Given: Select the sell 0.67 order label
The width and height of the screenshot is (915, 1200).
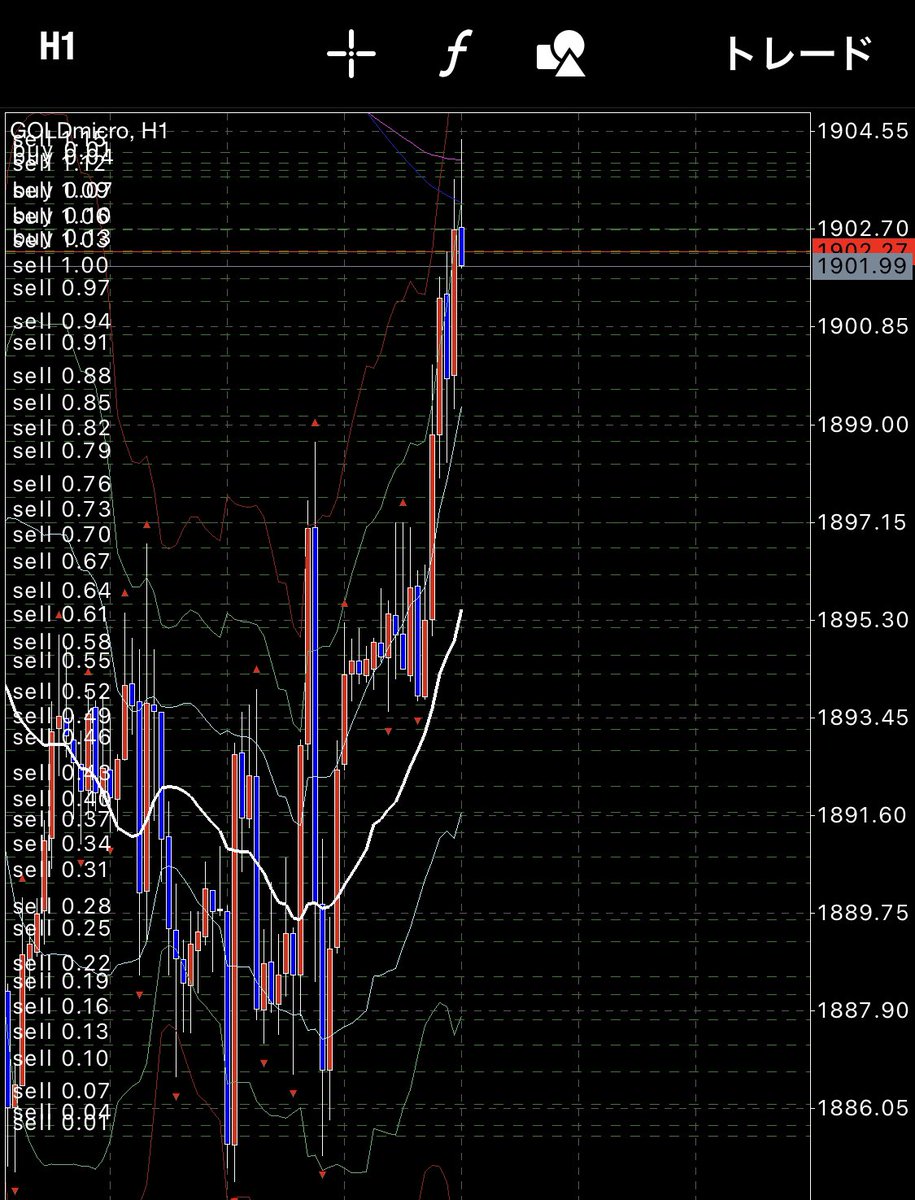Looking at the screenshot, I should [x=61, y=562].
